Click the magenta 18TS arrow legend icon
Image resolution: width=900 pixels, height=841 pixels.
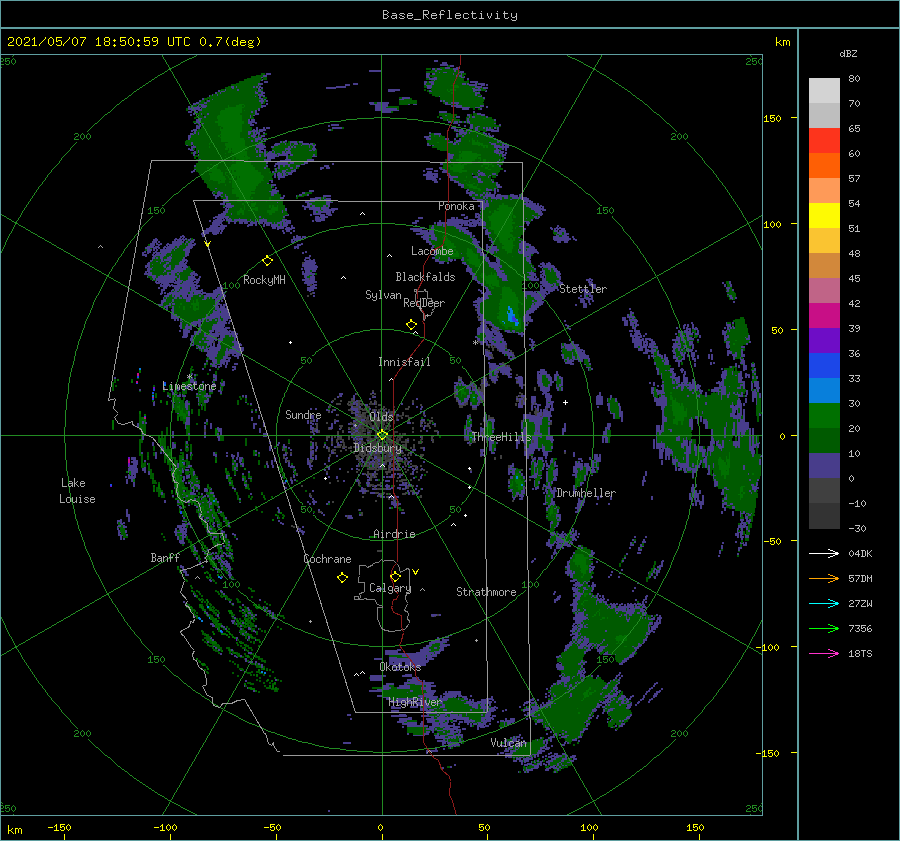click(824, 653)
